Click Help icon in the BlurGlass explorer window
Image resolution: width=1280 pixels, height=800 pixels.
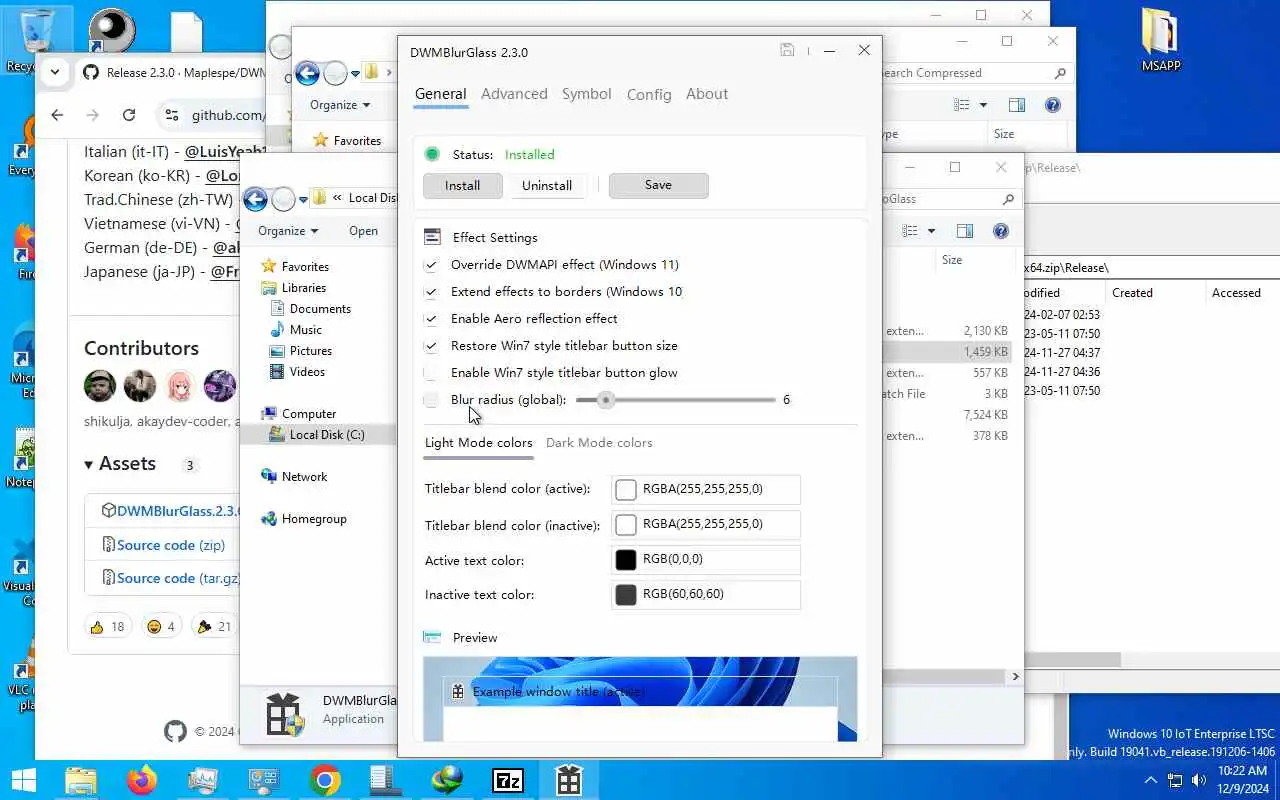pos(1000,231)
